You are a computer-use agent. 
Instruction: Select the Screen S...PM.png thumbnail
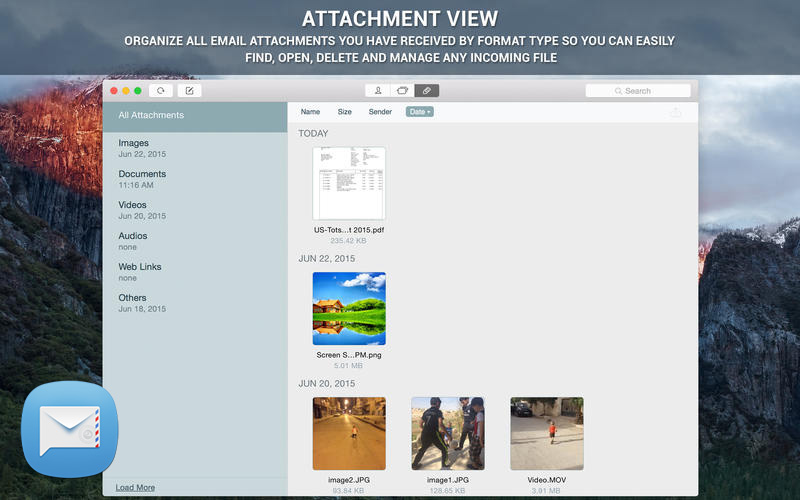point(349,309)
